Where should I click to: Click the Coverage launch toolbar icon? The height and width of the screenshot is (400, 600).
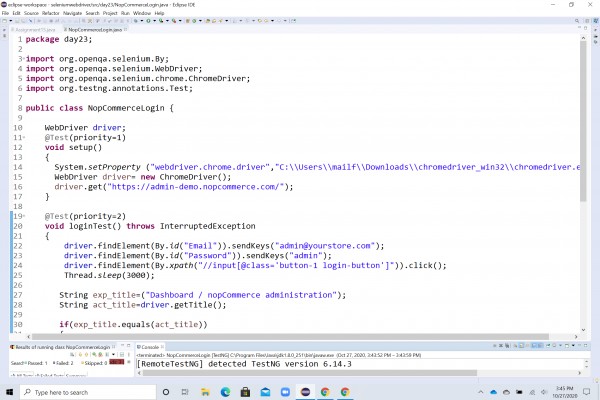point(161,21)
